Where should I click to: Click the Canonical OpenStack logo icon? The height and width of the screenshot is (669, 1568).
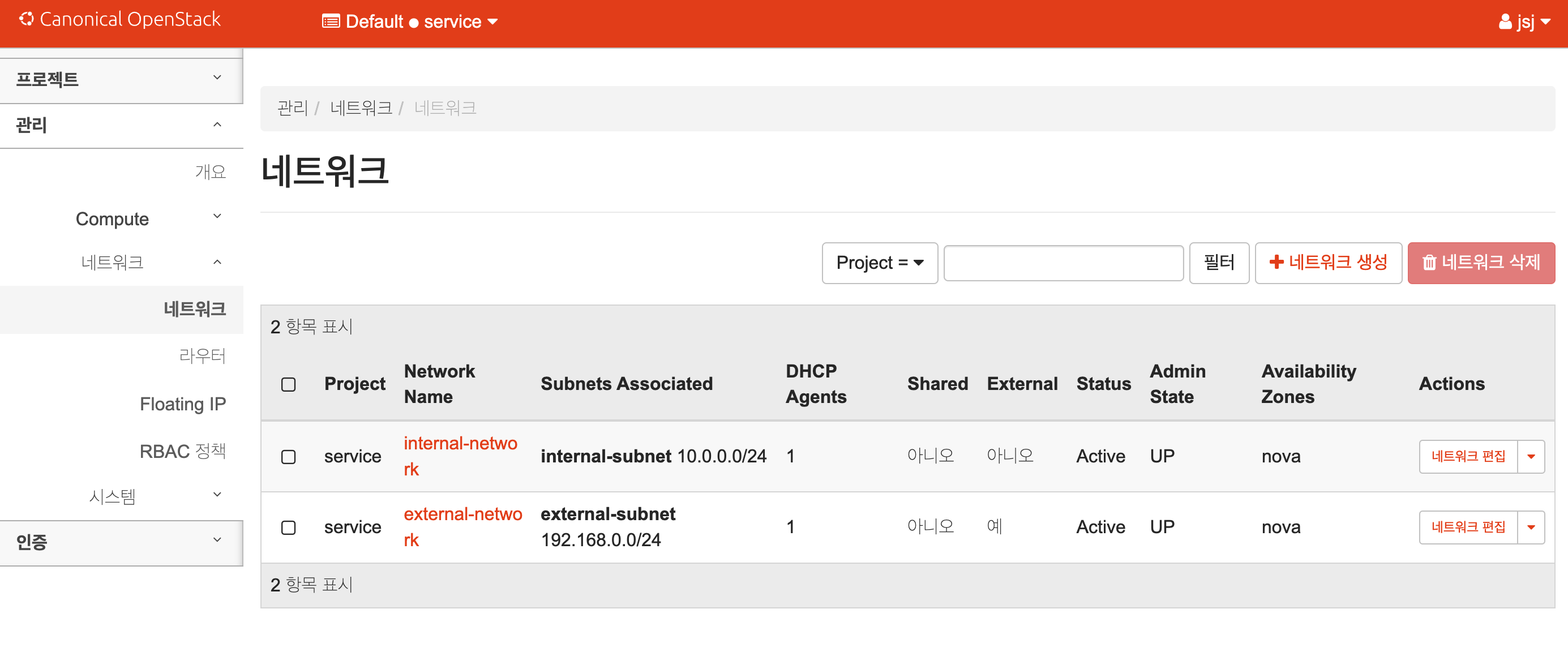pyautogui.click(x=26, y=19)
